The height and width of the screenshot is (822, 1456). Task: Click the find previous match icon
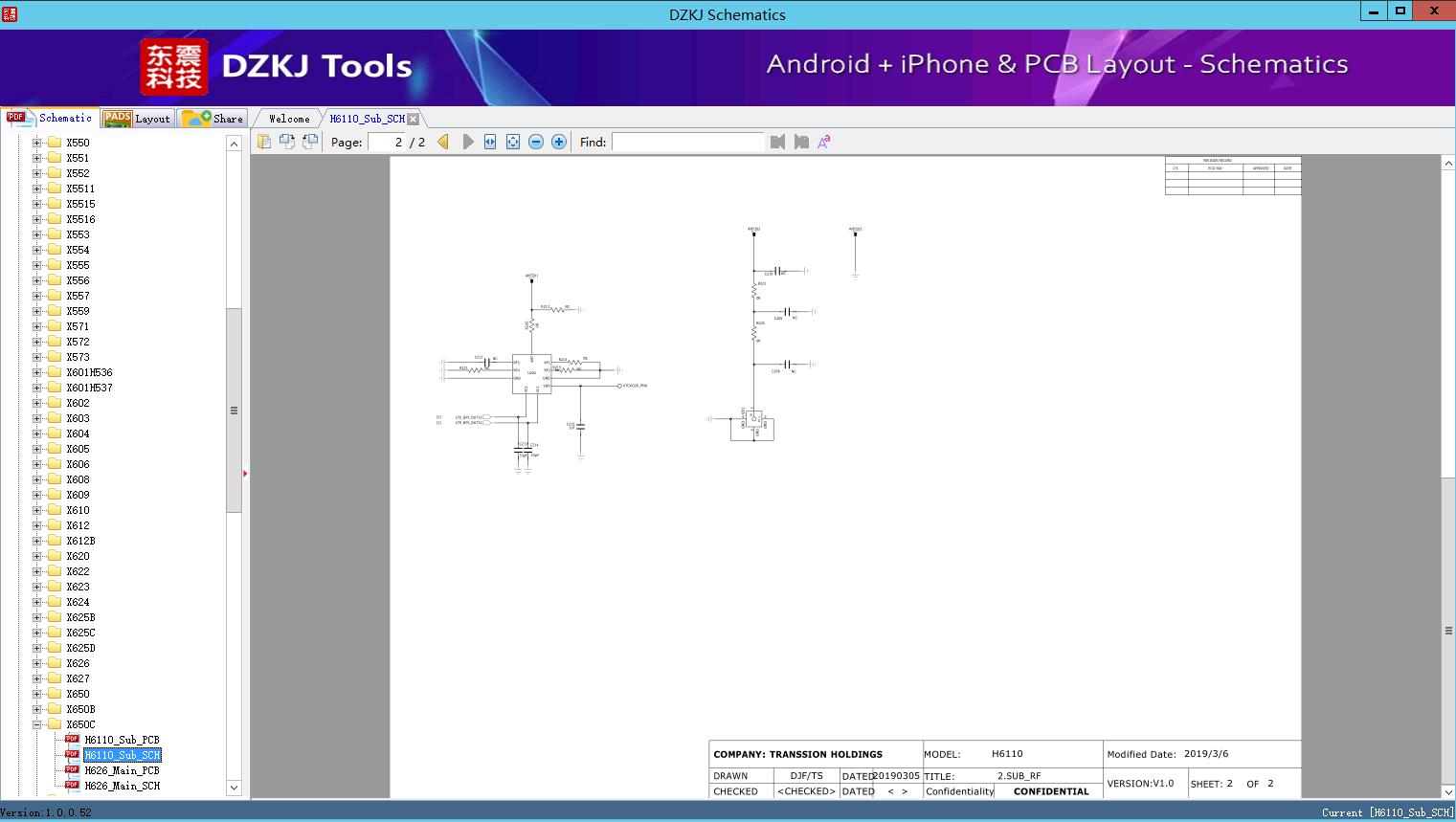(777, 142)
